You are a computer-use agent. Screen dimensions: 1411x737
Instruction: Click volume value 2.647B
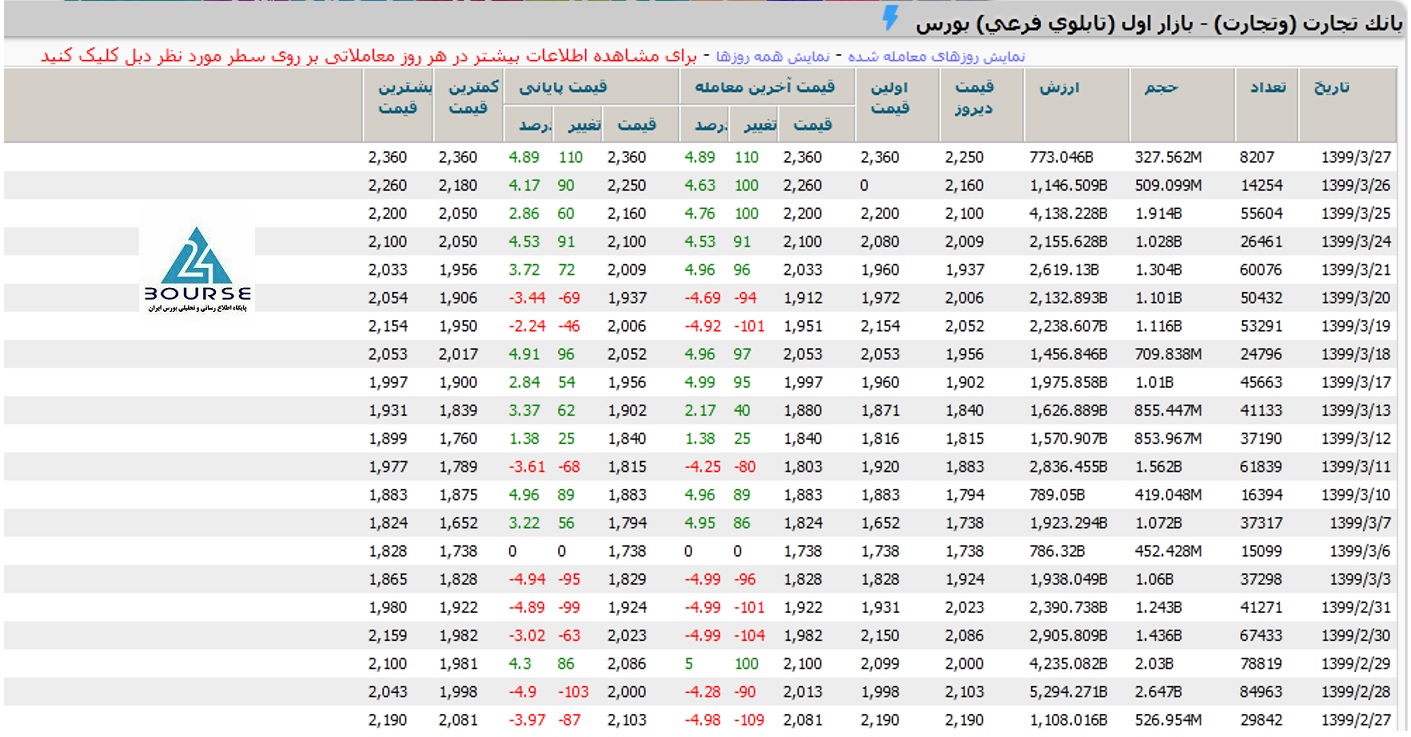pos(1157,691)
